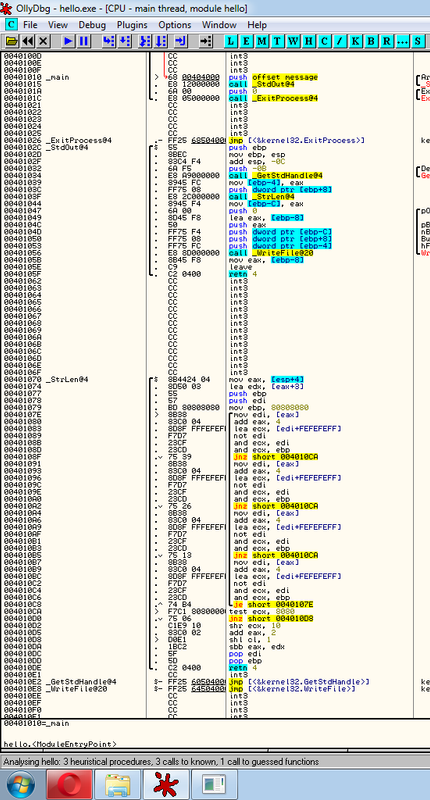Show Run trace with dots button
The image size is (430, 800).
(402, 41)
